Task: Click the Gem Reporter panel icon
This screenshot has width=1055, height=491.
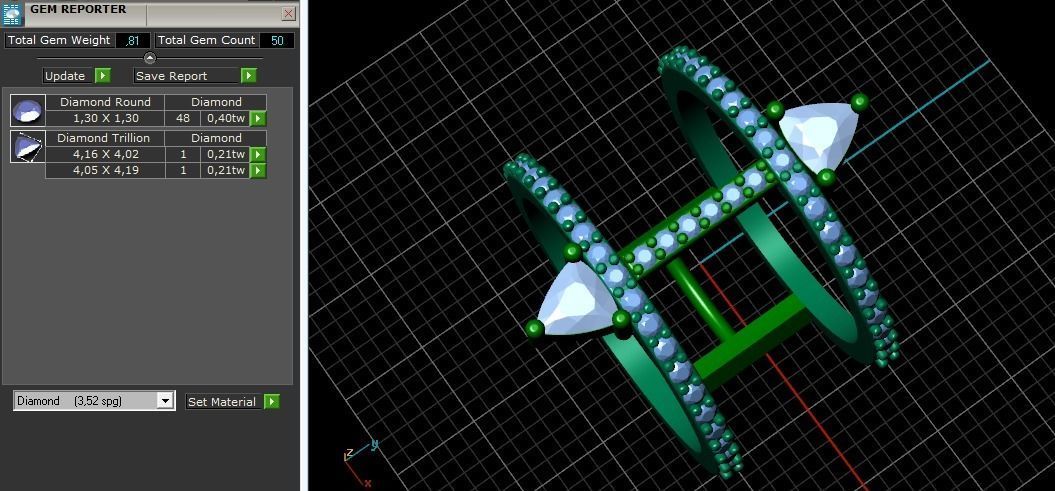Action: 13,14
